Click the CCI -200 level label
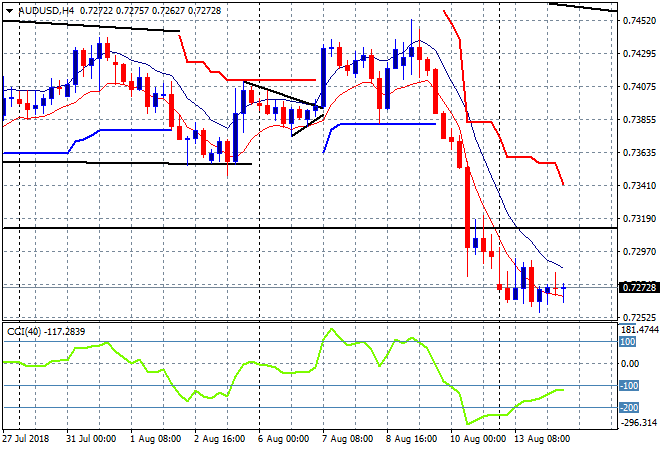The height and width of the screenshot is (450, 660). tap(630, 407)
